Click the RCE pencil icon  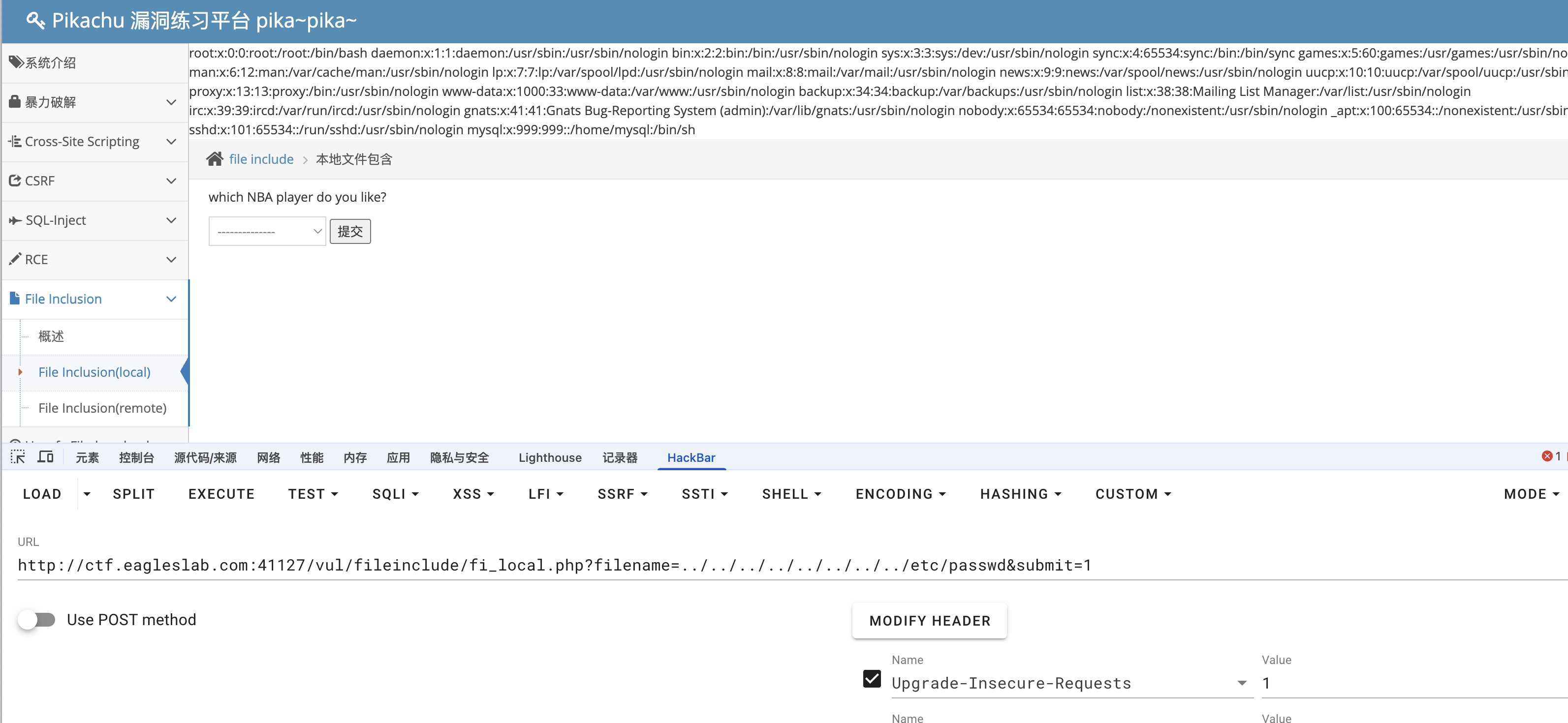click(15, 259)
